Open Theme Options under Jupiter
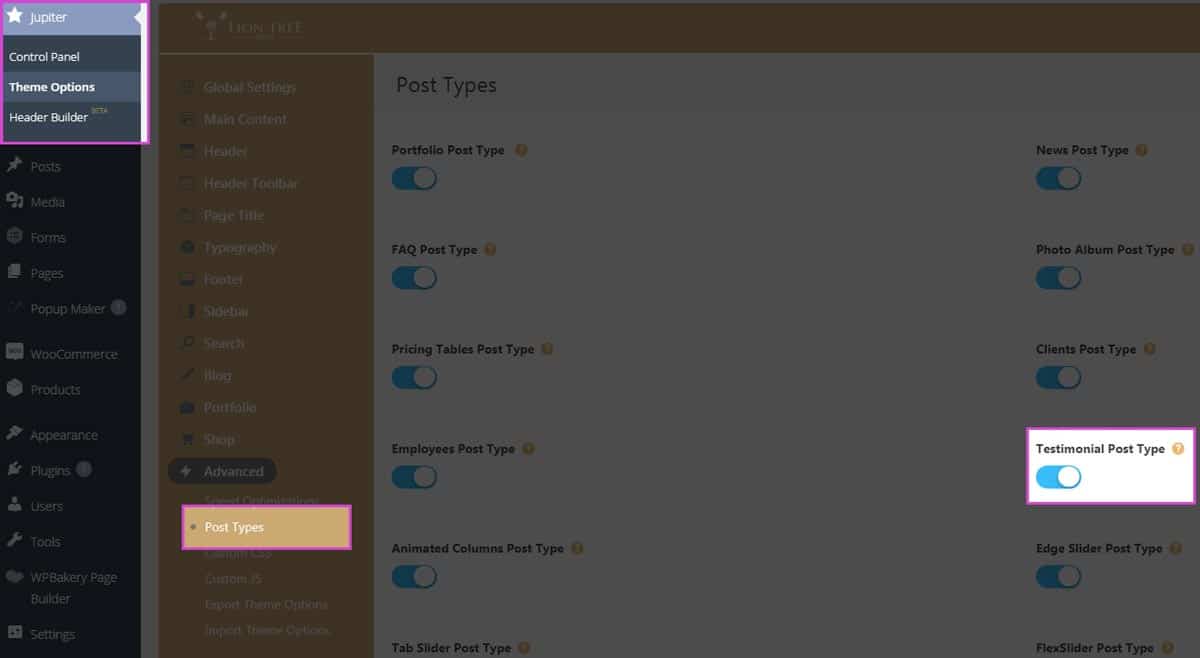1200x658 pixels. [x=52, y=87]
